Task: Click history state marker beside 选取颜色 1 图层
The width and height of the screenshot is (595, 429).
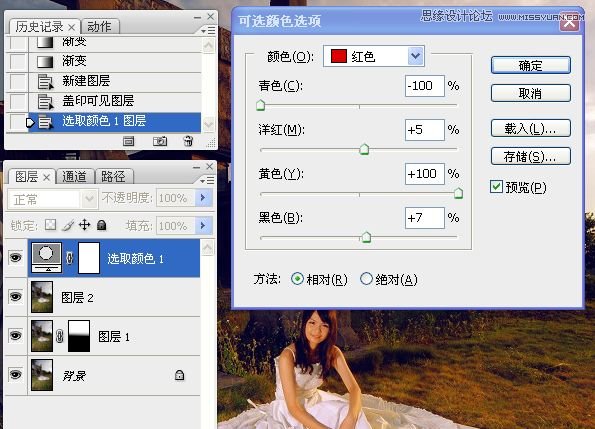Action: tap(30, 123)
